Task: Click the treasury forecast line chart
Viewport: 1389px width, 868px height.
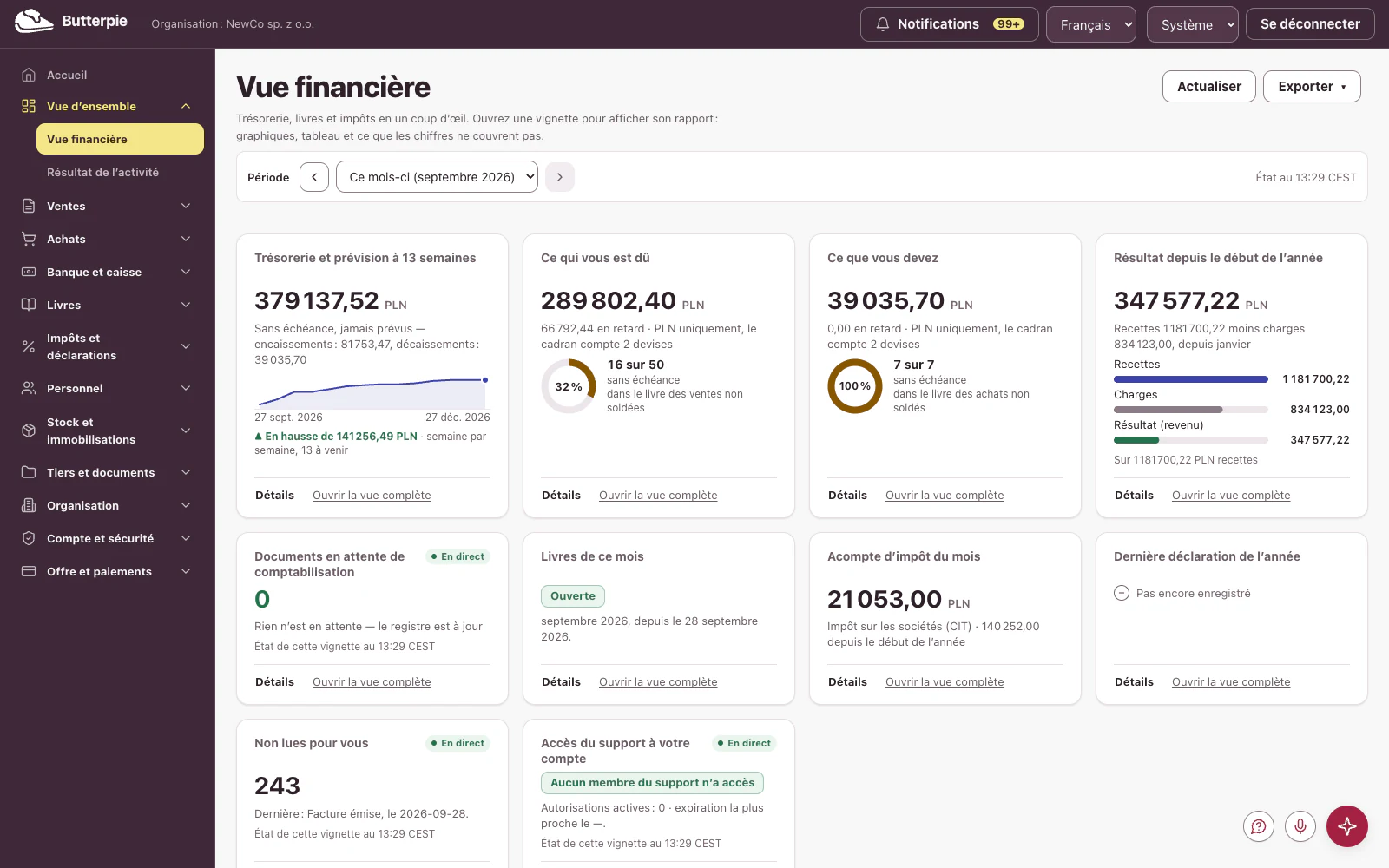Action: [x=372, y=391]
